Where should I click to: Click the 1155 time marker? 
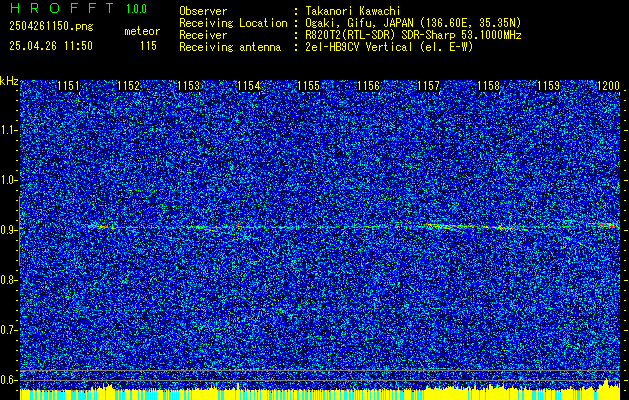click(x=308, y=86)
